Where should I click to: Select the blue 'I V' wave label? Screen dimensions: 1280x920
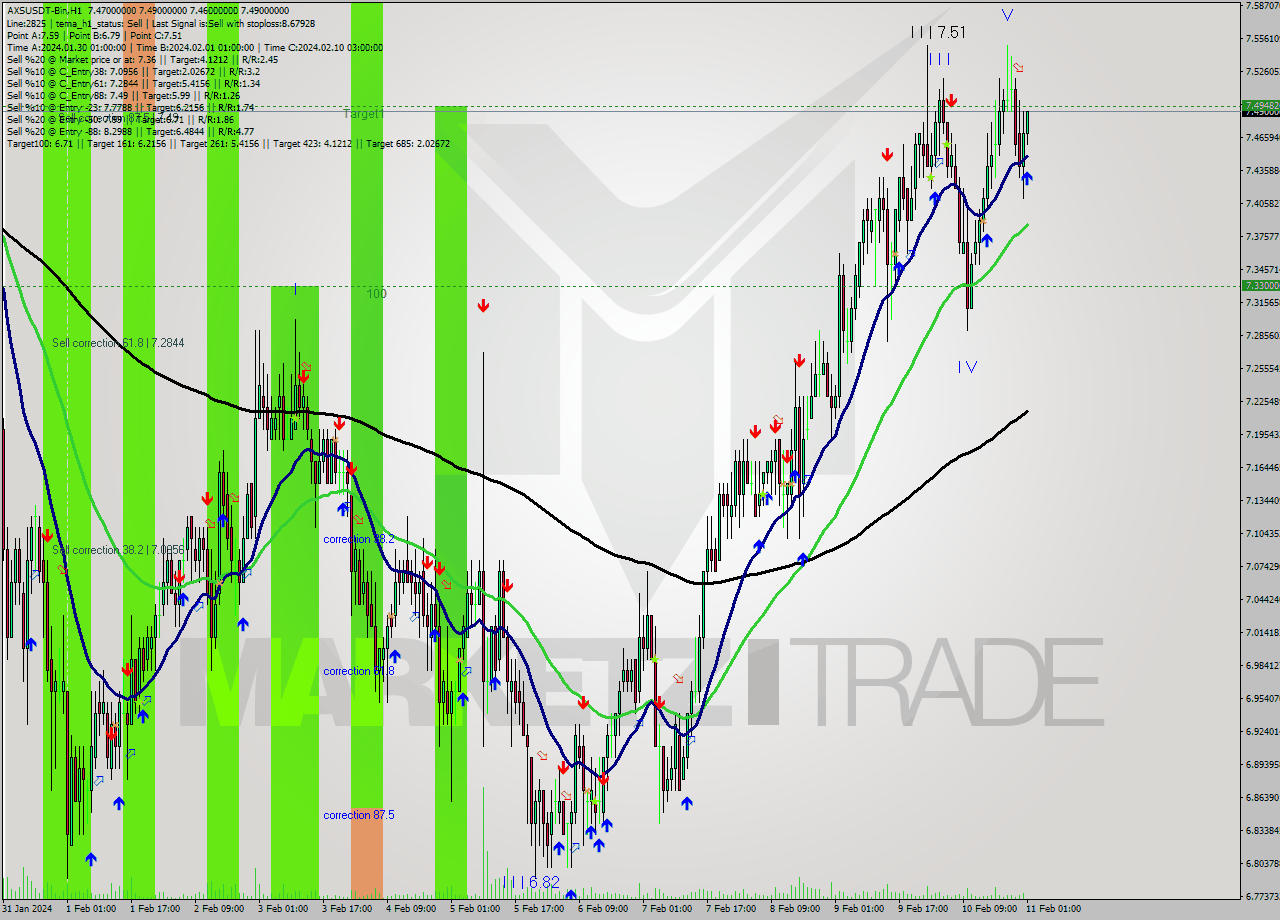tap(967, 367)
